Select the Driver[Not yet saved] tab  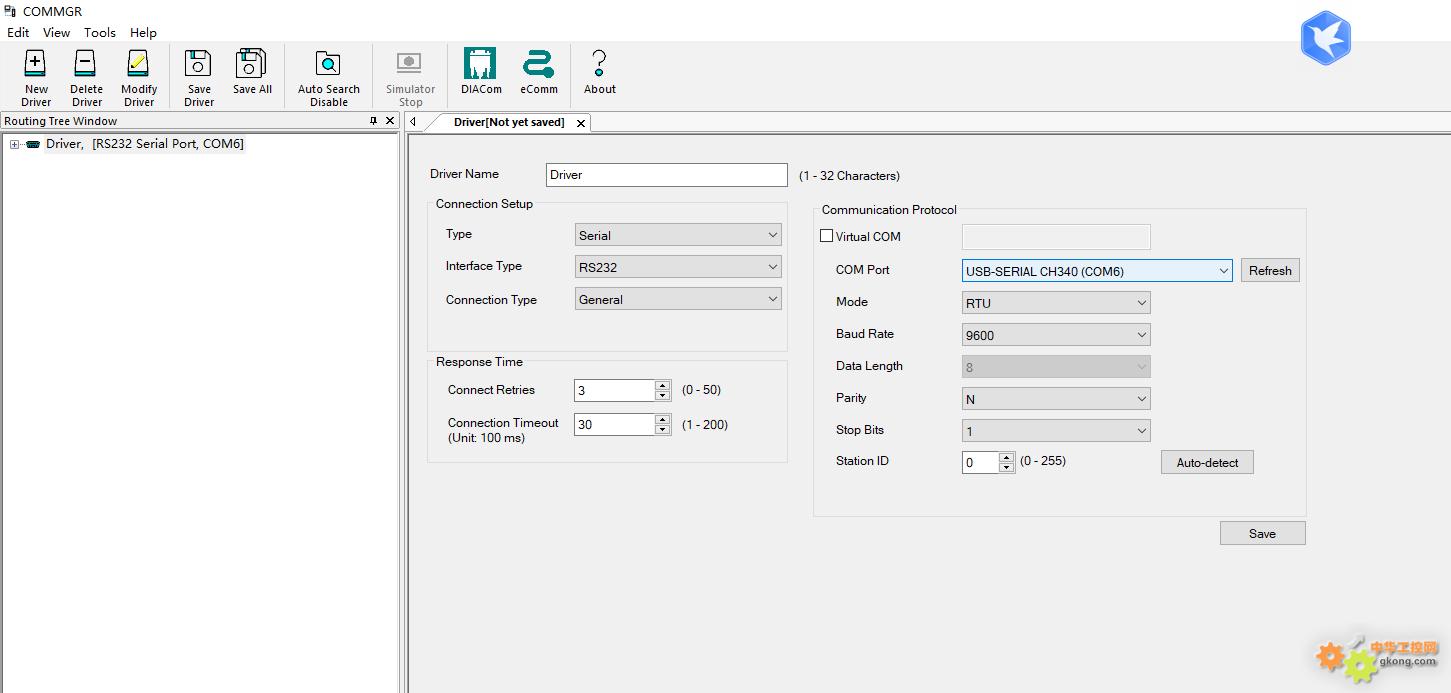[x=508, y=122]
